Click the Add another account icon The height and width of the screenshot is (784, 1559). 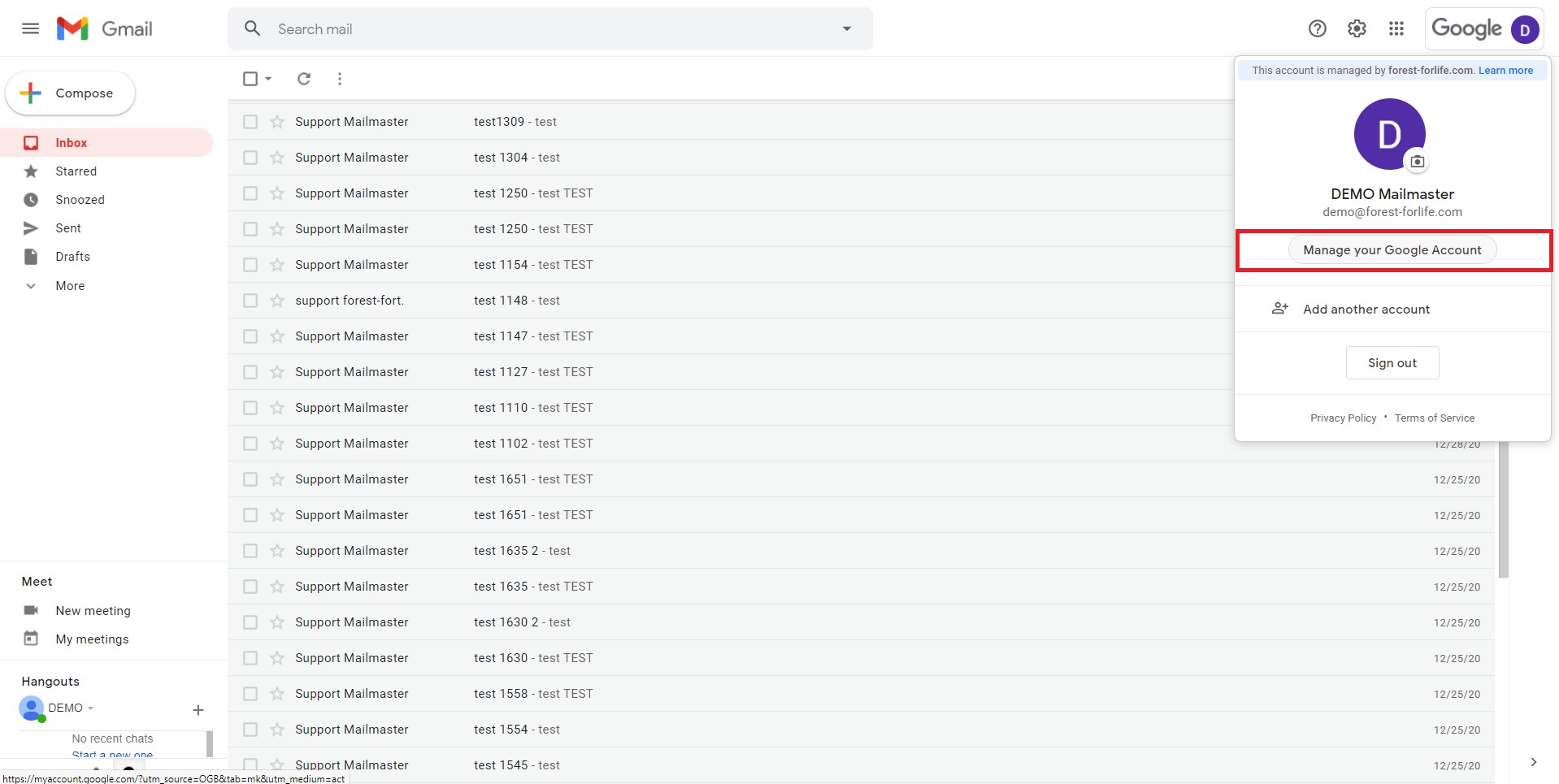click(x=1280, y=309)
